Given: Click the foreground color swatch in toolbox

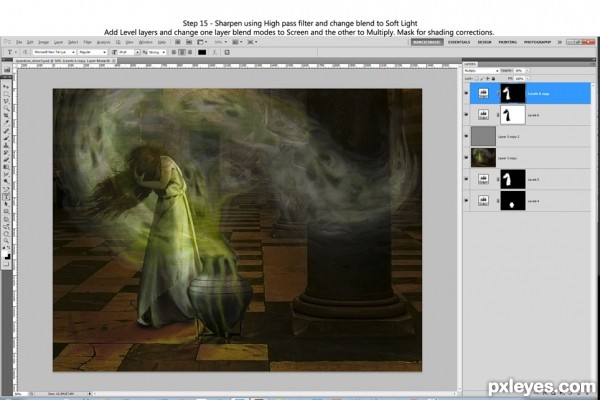Looking at the screenshot, I should click(x=6, y=252).
